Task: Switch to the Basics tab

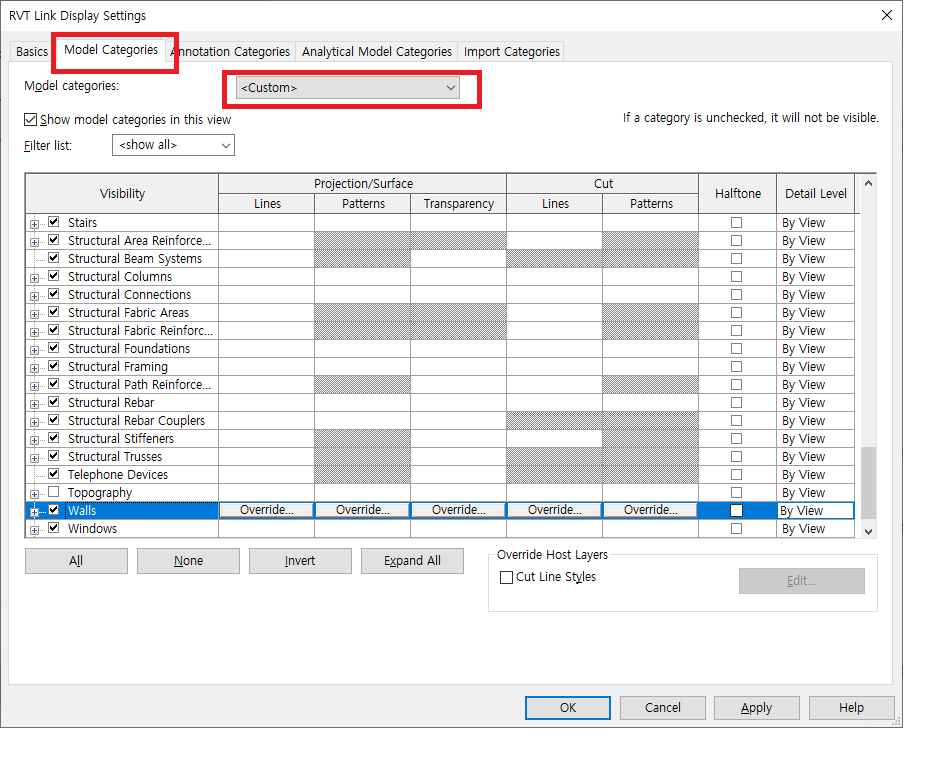Action: (x=31, y=52)
